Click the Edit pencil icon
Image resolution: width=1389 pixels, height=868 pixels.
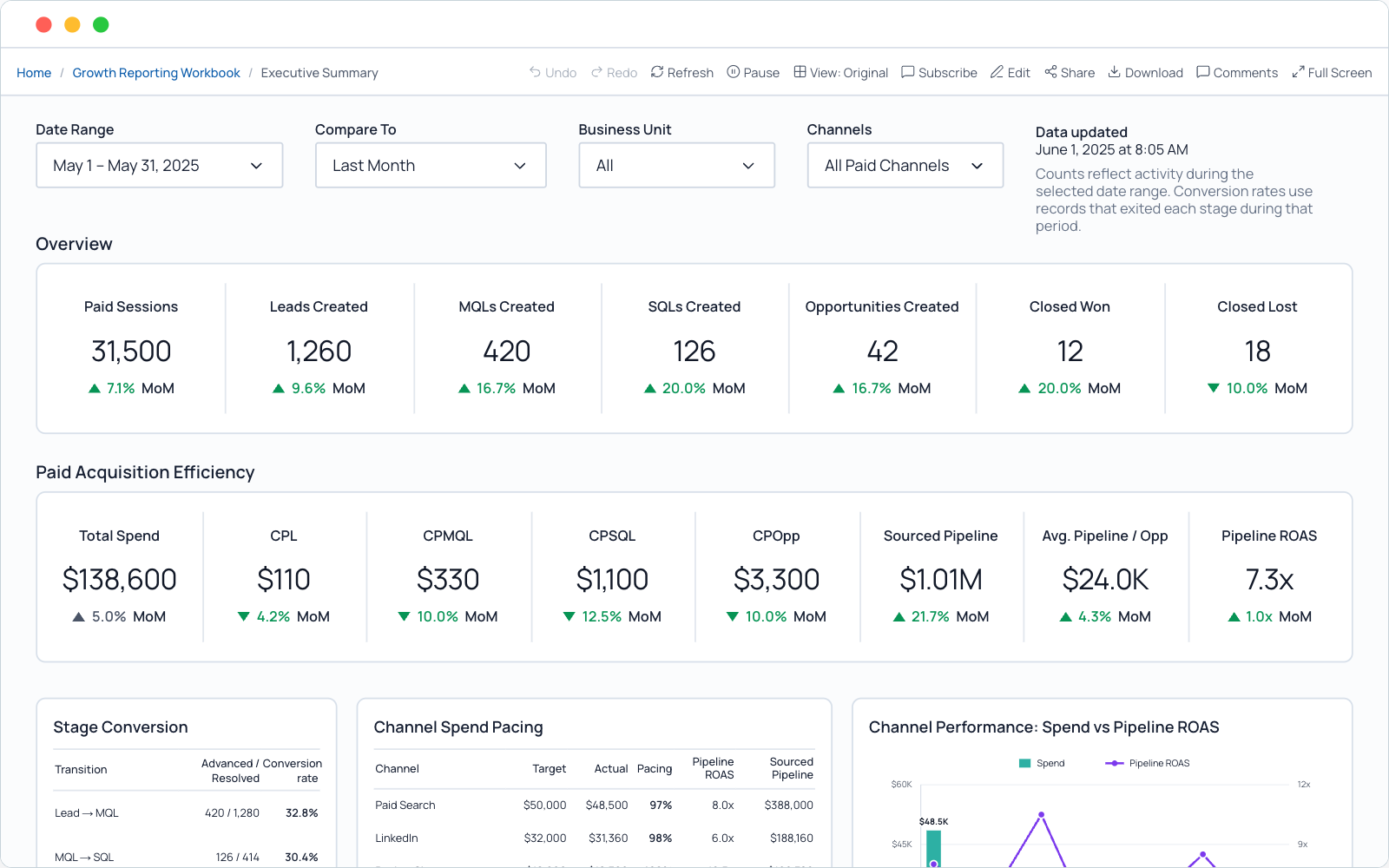click(x=997, y=72)
